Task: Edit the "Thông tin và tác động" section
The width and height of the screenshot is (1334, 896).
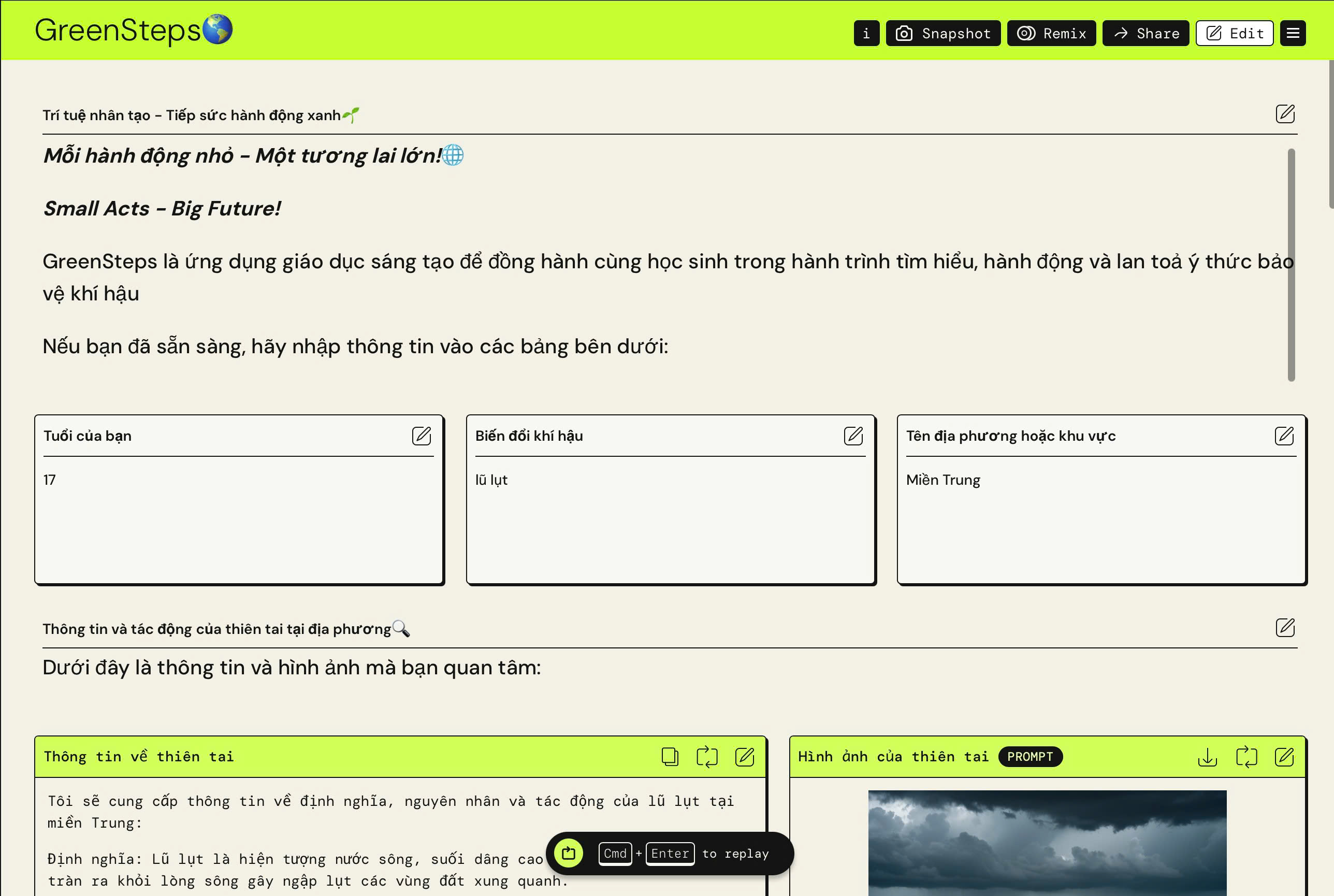Action: click(1285, 628)
